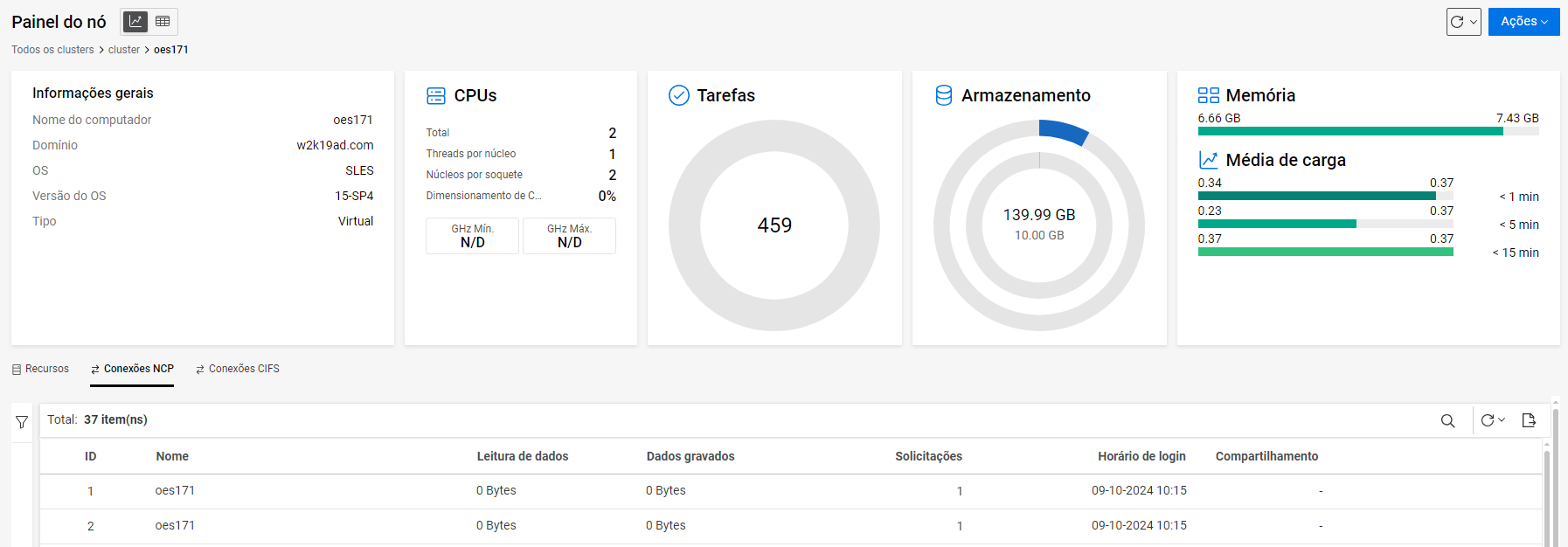Select the Conexões NCP tab
The height and width of the screenshot is (547, 1568).
click(132, 369)
